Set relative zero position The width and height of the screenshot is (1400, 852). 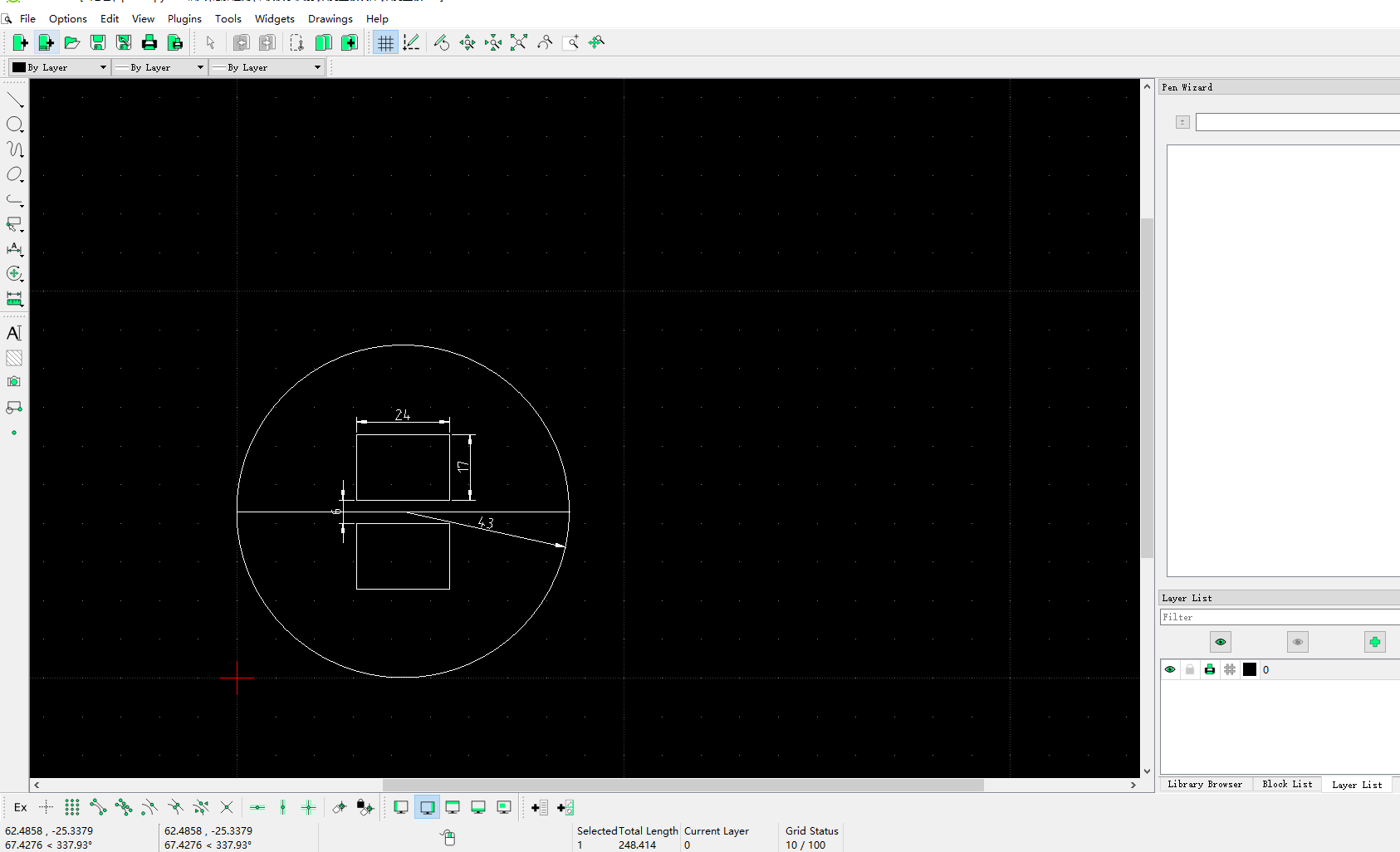click(x=340, y=807)
